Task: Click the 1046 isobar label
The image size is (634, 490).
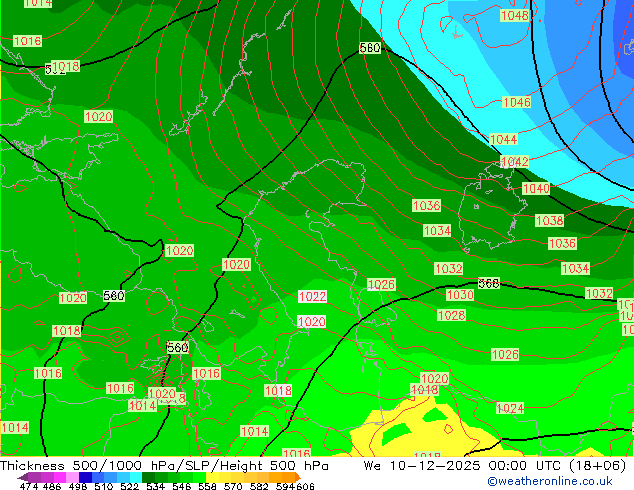Action: point(516,102)
